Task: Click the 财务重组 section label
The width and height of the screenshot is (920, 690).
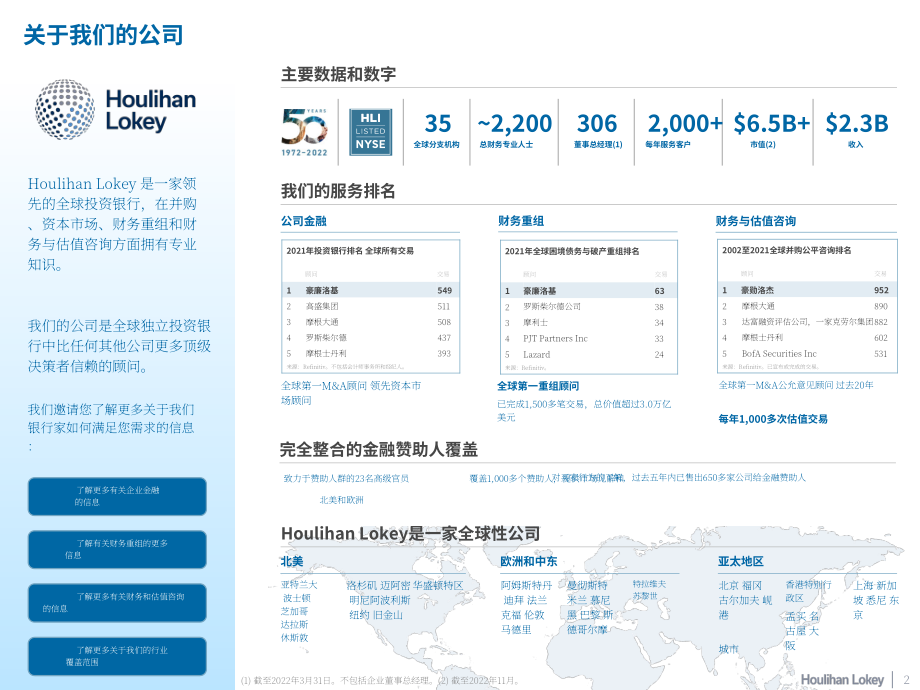Action: (x=521, y=221)
